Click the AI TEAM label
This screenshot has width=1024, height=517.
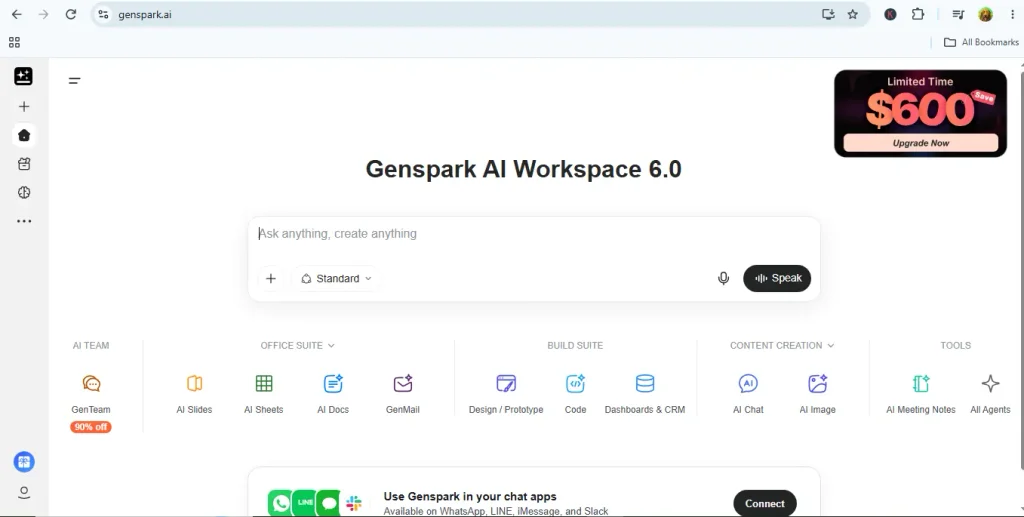pyautogui.click(x=91, y=345)
